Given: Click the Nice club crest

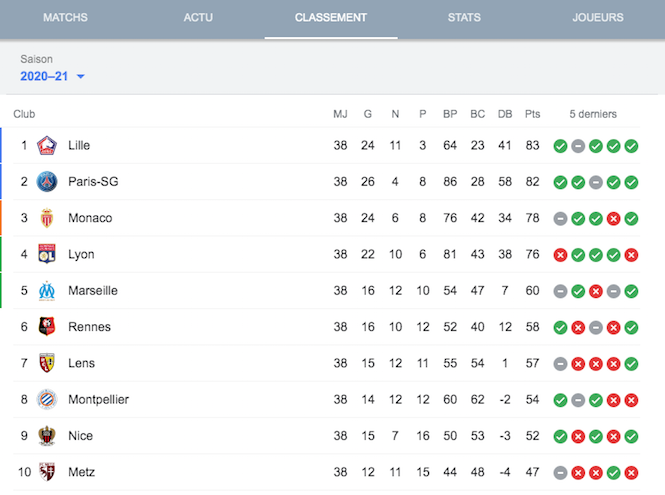Looking at the screenshot, I should point(47,436).
